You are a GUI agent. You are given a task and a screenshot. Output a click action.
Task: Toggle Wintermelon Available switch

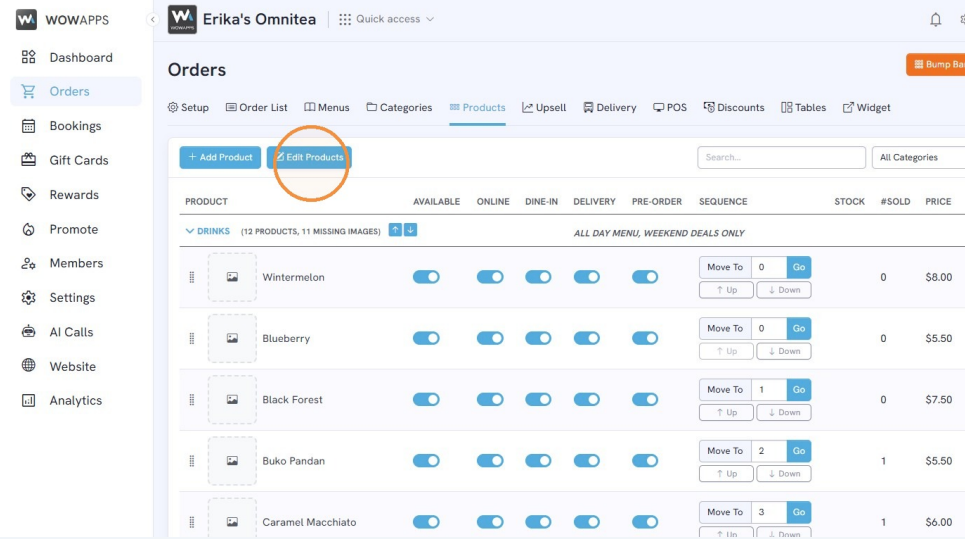(x=426, y=277)
